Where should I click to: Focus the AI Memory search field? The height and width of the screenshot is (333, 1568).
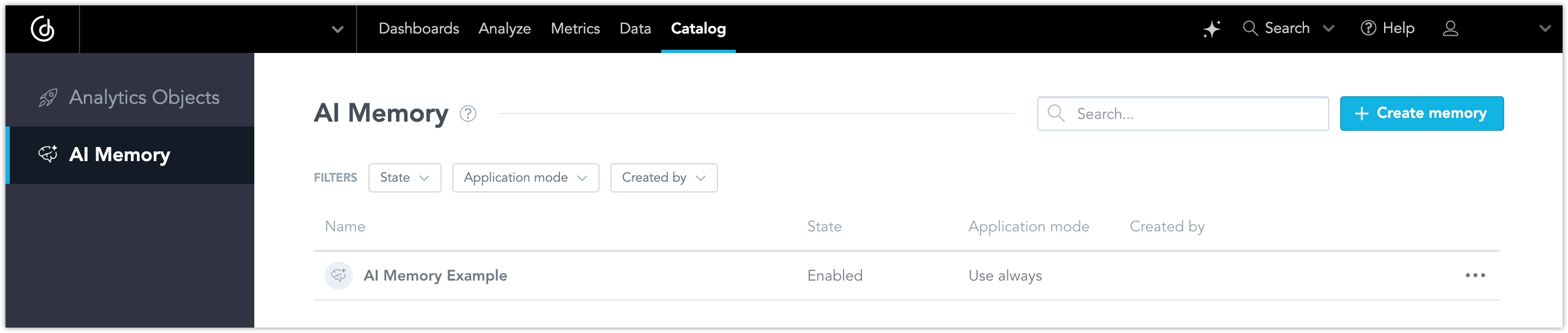point(1193,114)
